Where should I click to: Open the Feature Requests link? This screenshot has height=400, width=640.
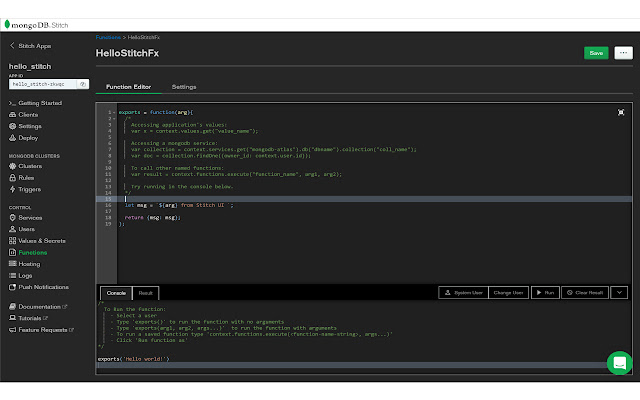click(x=41, y=330)
